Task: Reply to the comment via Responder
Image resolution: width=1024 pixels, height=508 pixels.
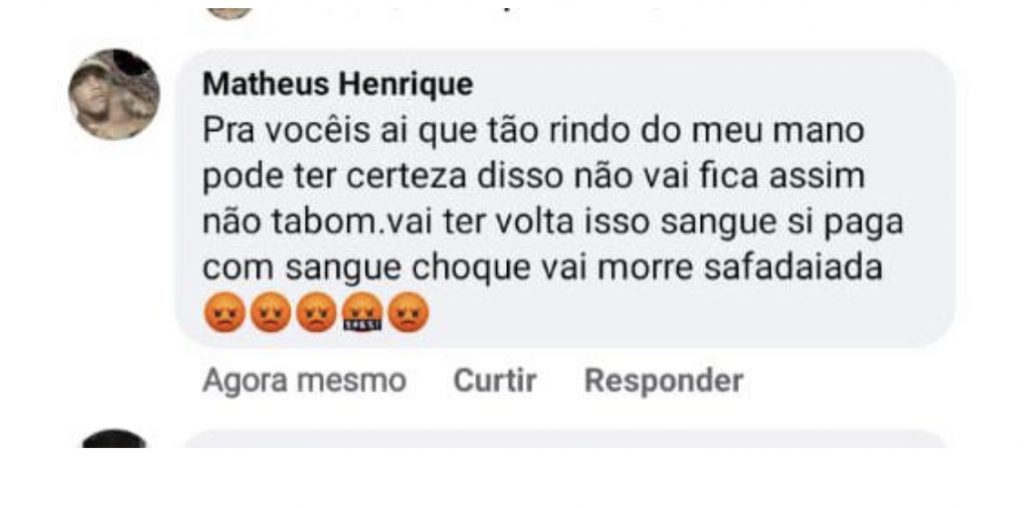Action: coord(663,381)
